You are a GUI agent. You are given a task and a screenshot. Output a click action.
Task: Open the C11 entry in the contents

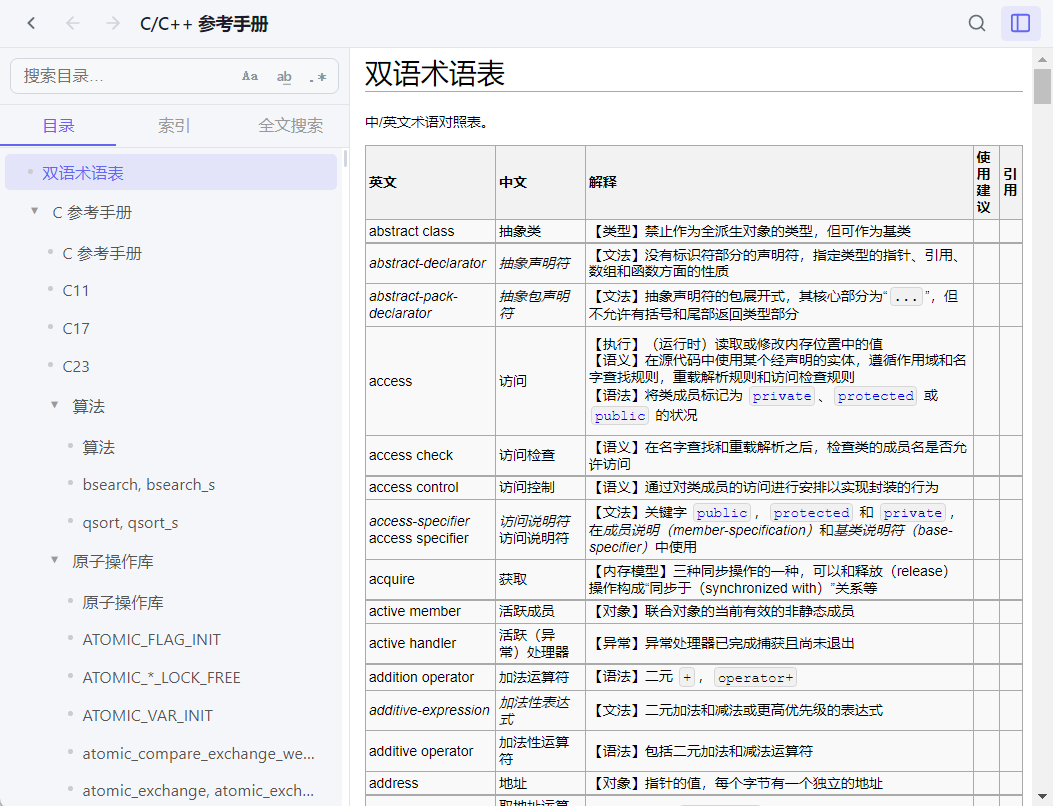pos(76,290)
